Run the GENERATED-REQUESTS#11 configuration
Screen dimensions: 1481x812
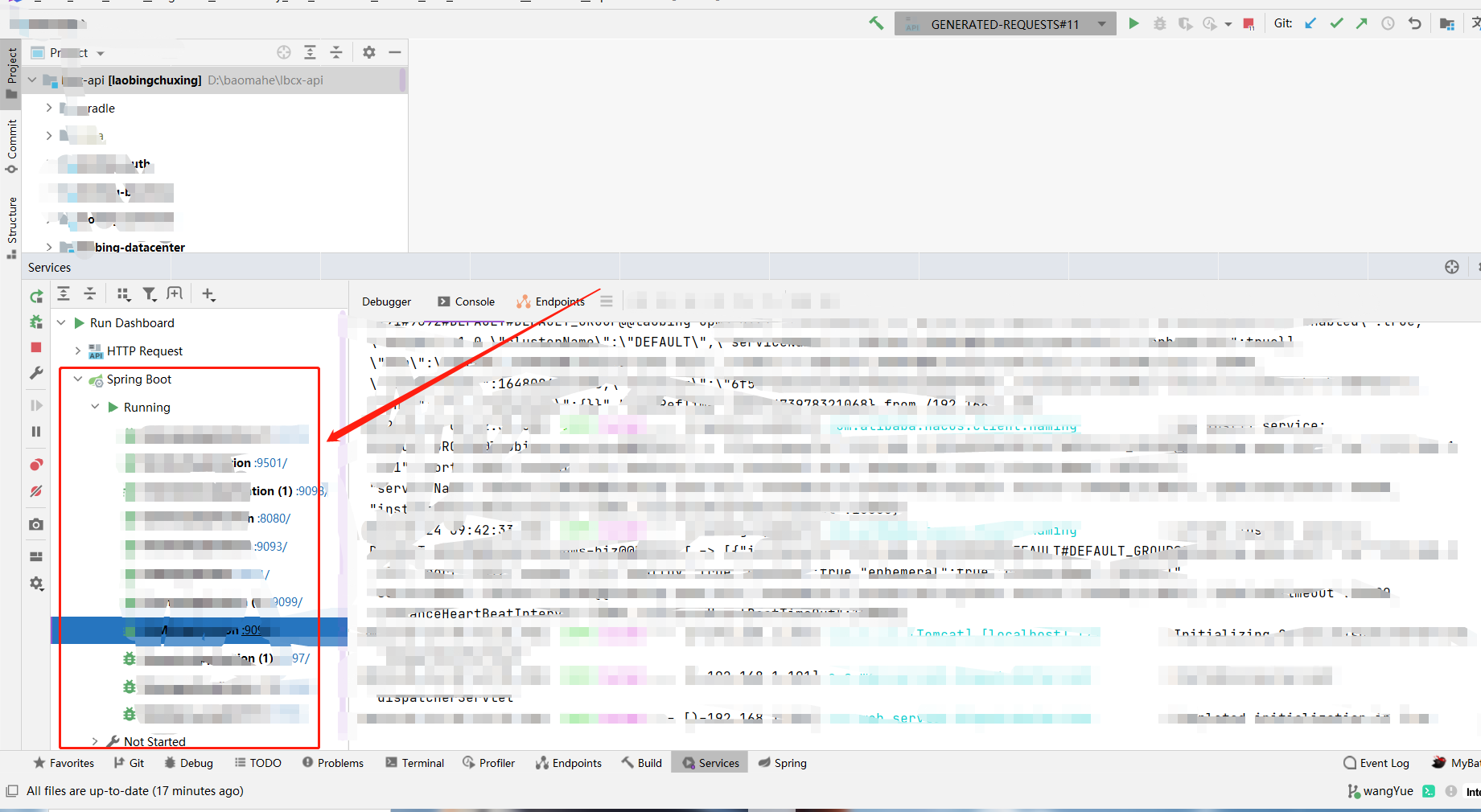[x=1134, y=23]
